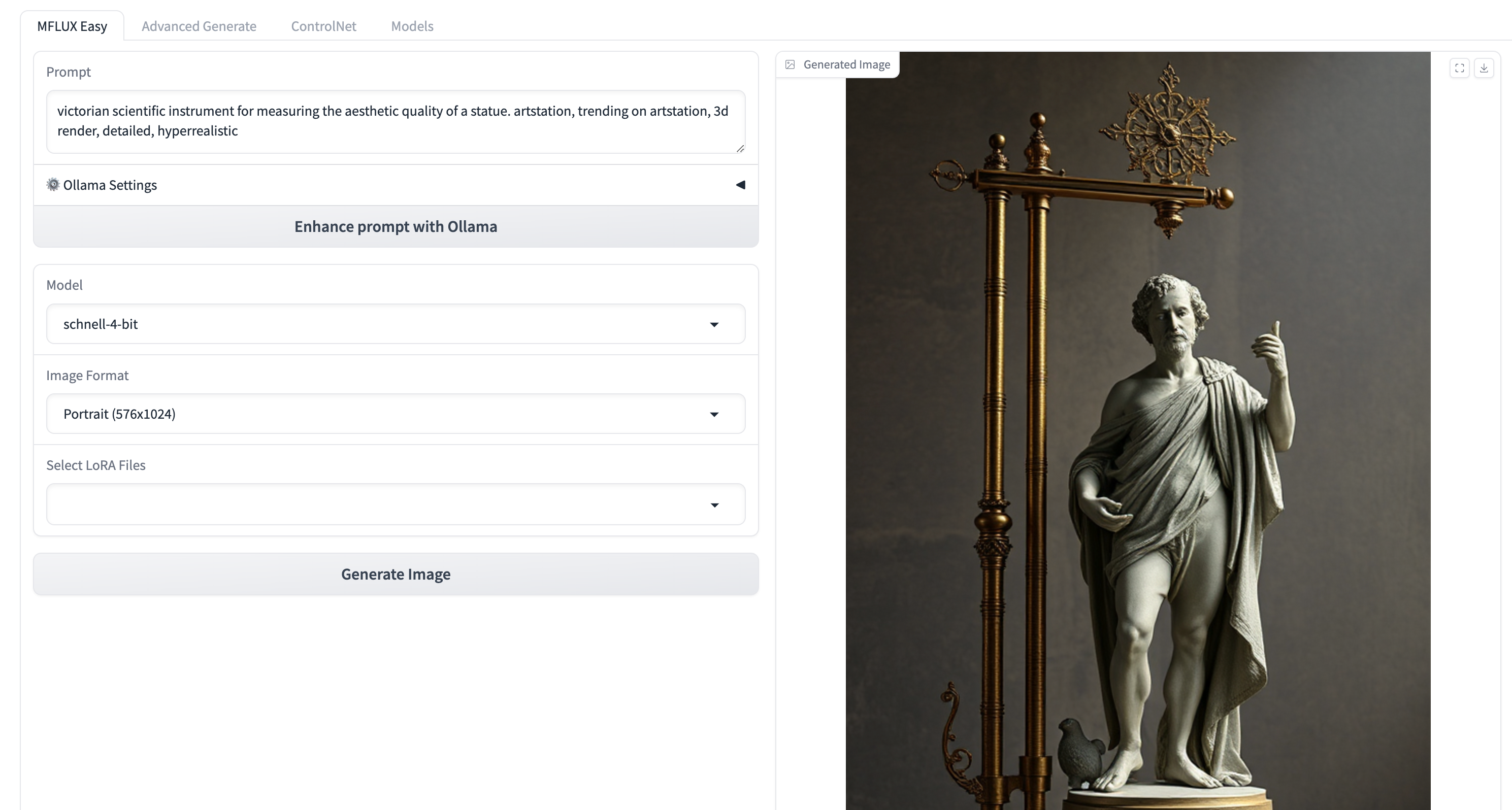
Task: View the generated image fullscreen
Action: (1459, 68)
